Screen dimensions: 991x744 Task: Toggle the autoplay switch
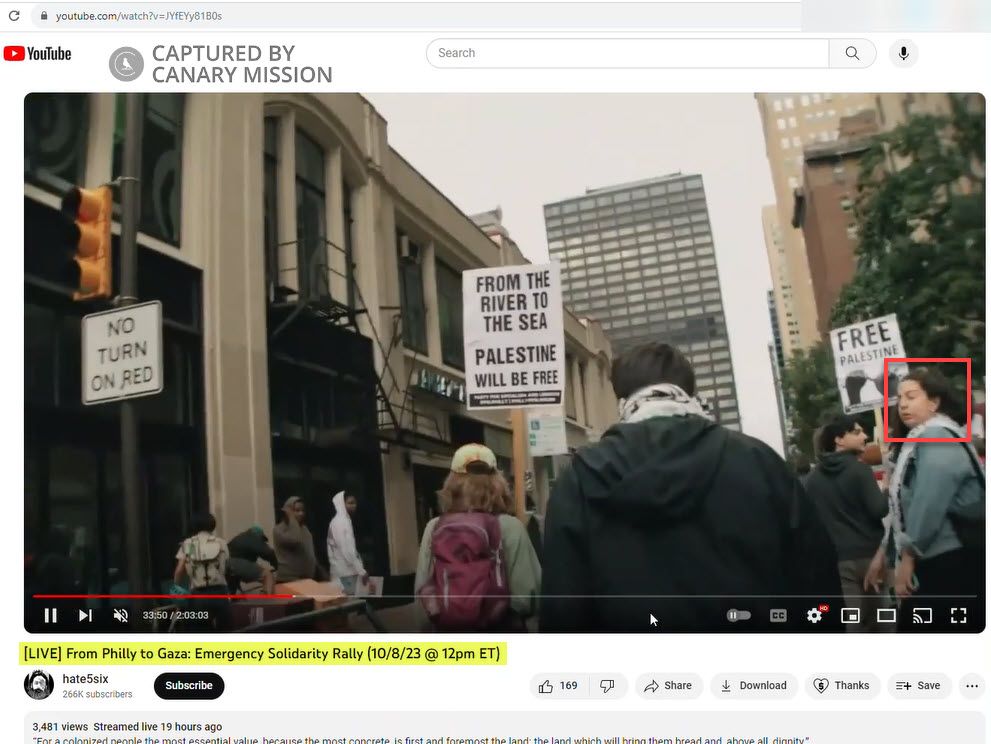[738, 615]
